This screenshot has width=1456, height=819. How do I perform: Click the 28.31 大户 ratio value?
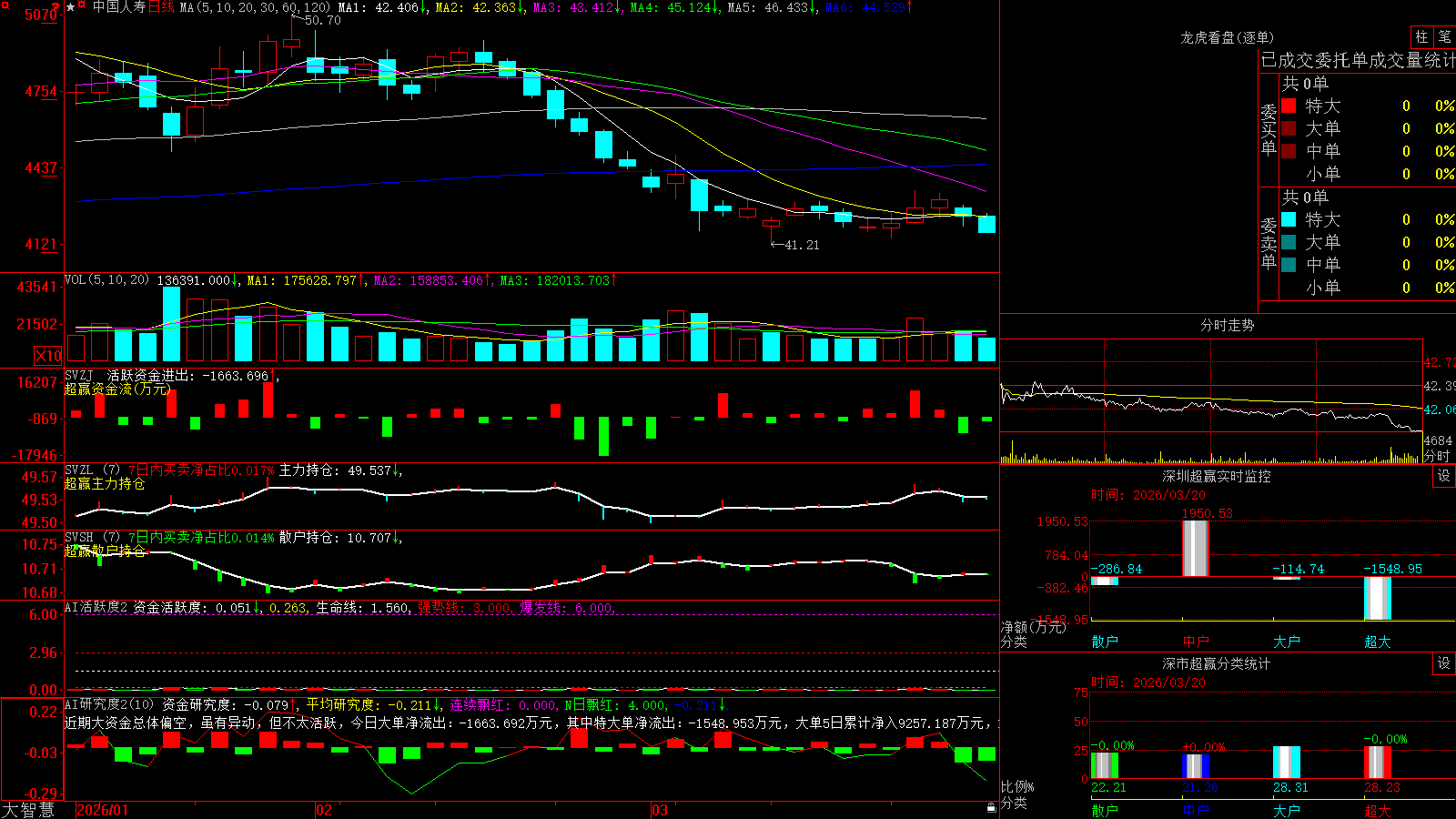pos(1290,787)
